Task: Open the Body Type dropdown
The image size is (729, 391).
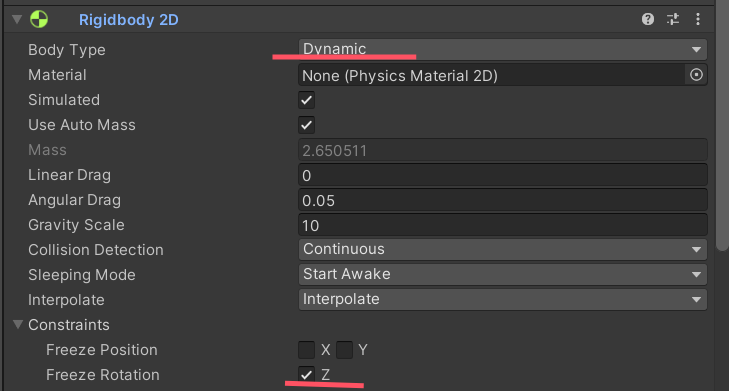Action: tap(503, 49)
